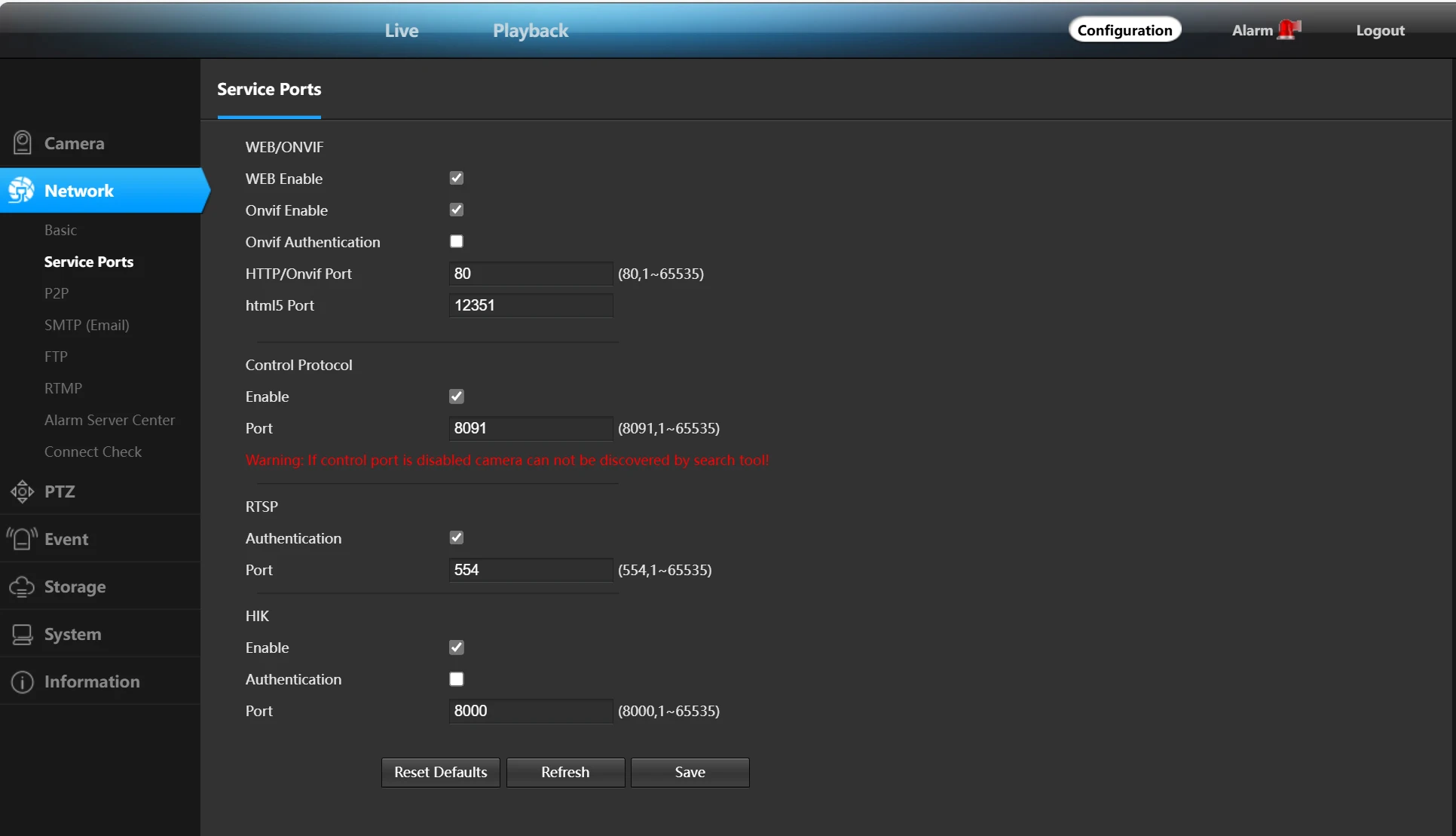Click the Network globe icon

[x=21, y=190]
